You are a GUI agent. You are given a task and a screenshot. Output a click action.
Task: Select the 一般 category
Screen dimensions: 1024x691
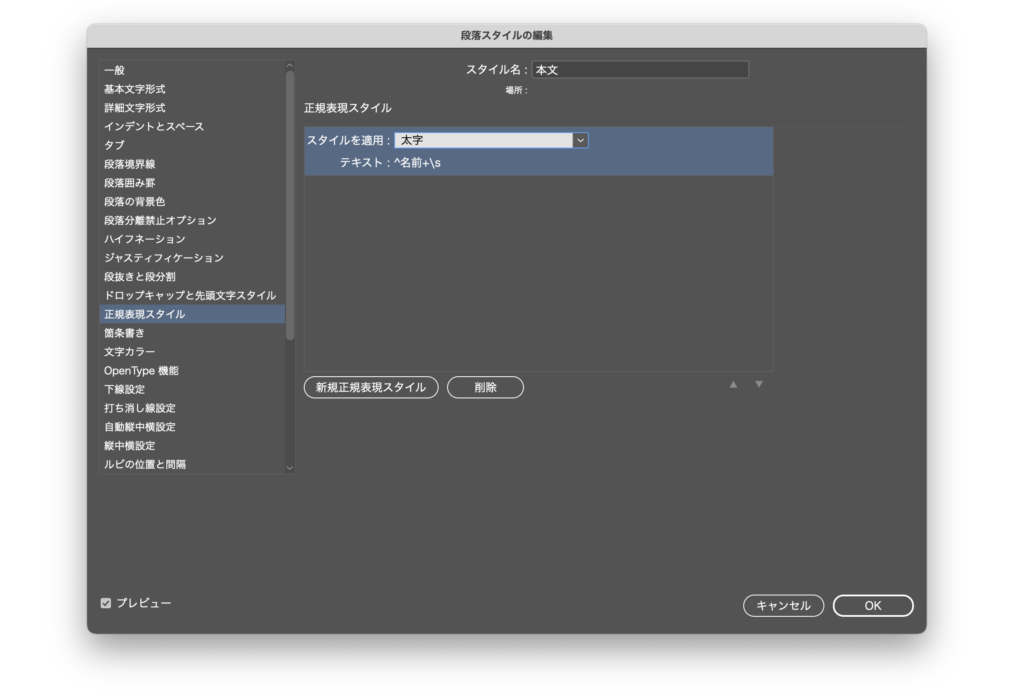coord(115,70)
